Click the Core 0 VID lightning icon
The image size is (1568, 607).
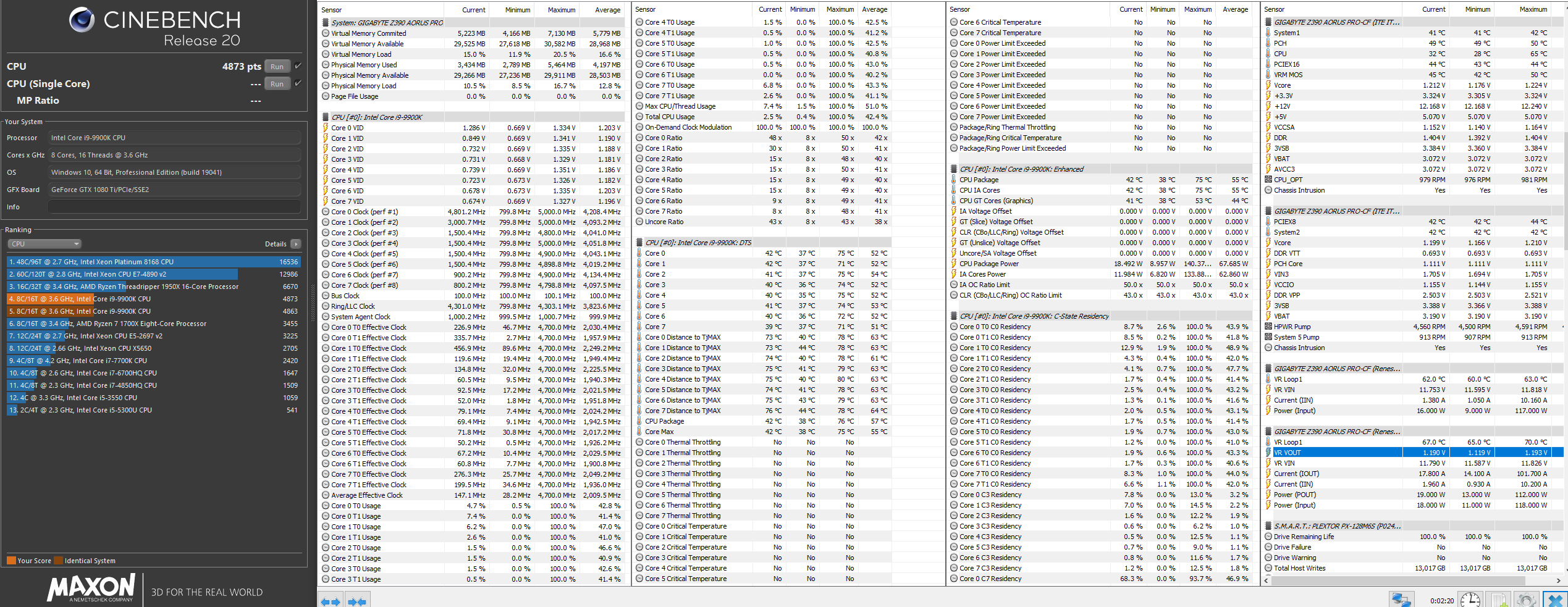point(326,128)
